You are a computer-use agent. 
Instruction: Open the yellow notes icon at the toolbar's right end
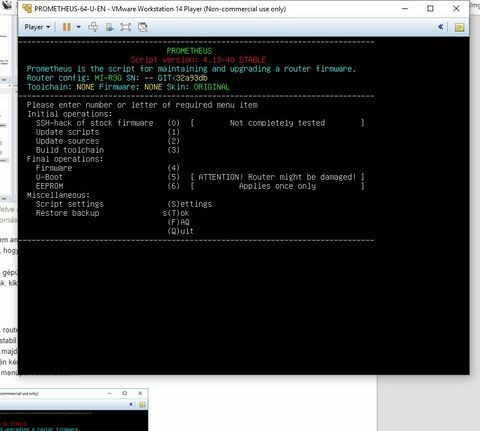click(459, 27)
